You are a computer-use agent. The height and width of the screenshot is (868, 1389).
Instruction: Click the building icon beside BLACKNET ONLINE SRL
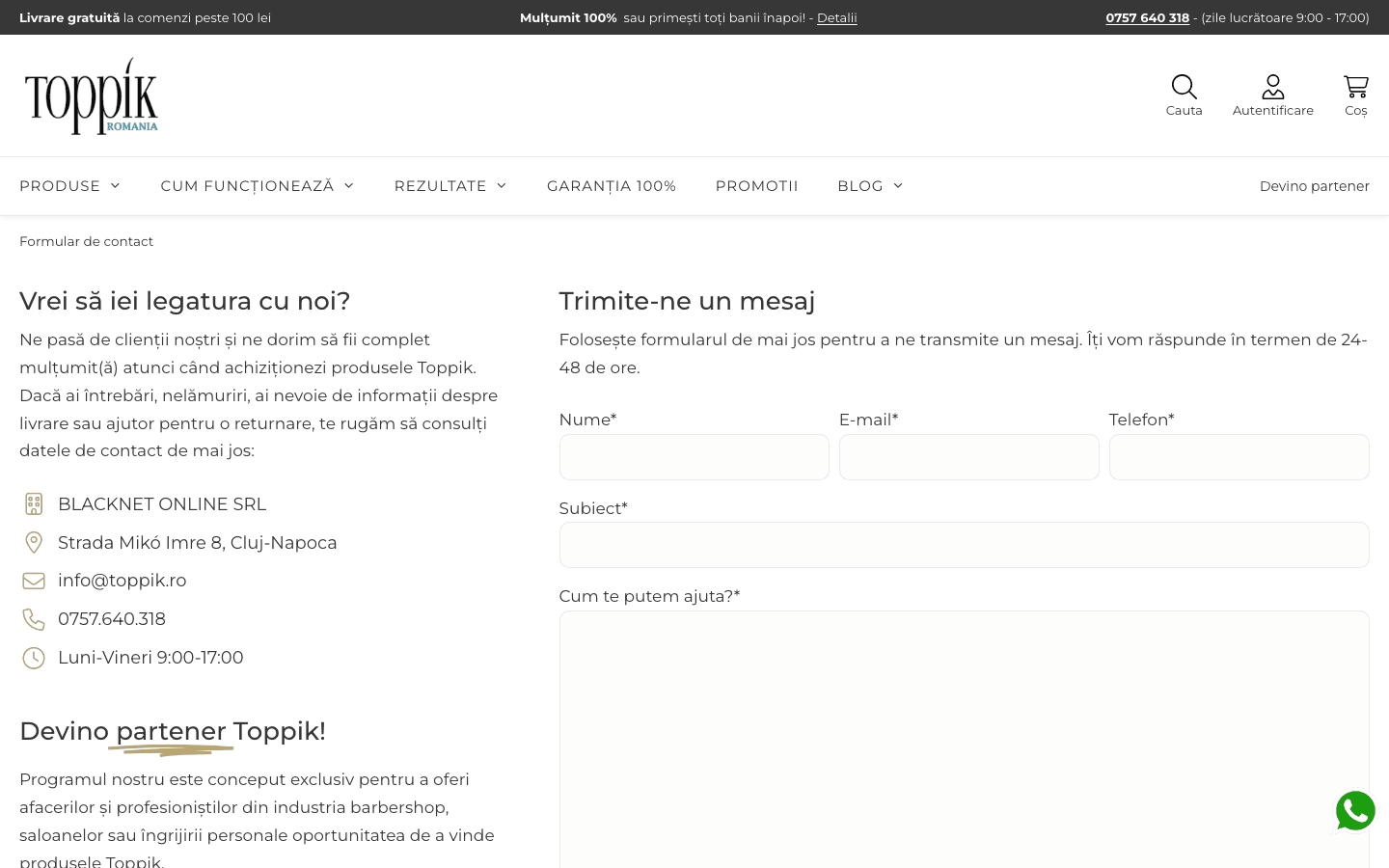click(34, 503)
